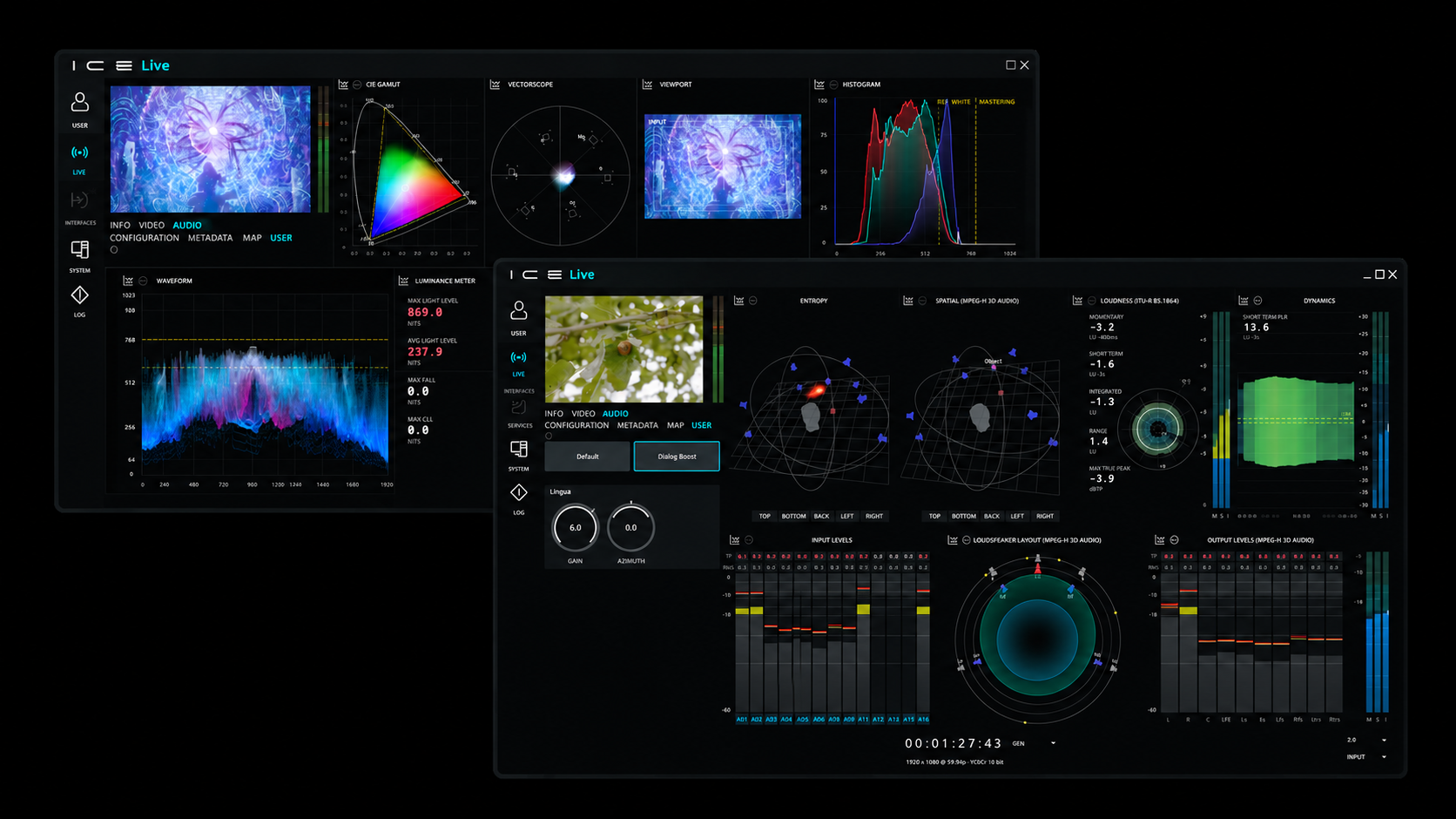The height and width of the screenshot is (819, 1456).
Task: Click the Live broadcast icon in the back window sidebar
Action: [79, 152]
